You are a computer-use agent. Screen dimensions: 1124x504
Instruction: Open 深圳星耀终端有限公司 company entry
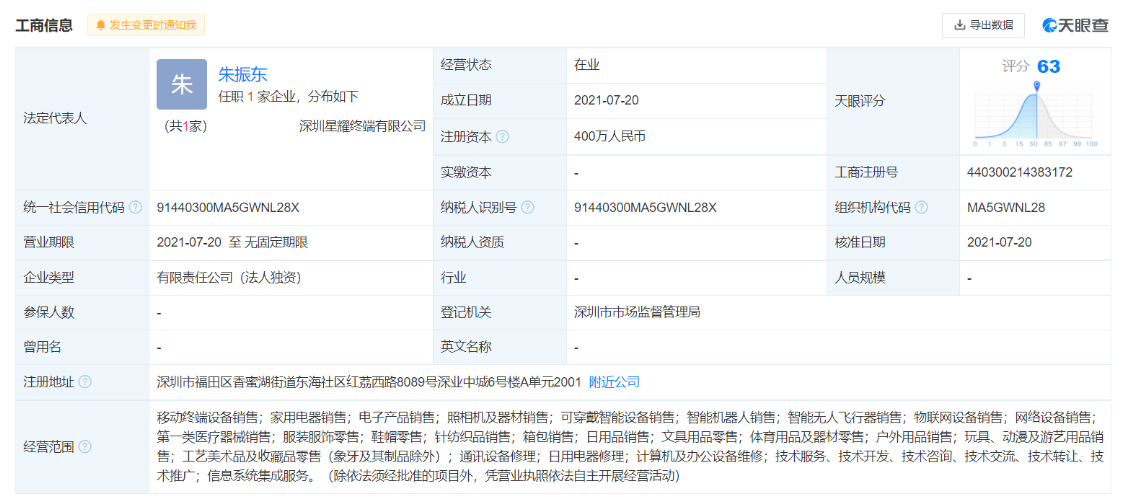click(362, 127)
